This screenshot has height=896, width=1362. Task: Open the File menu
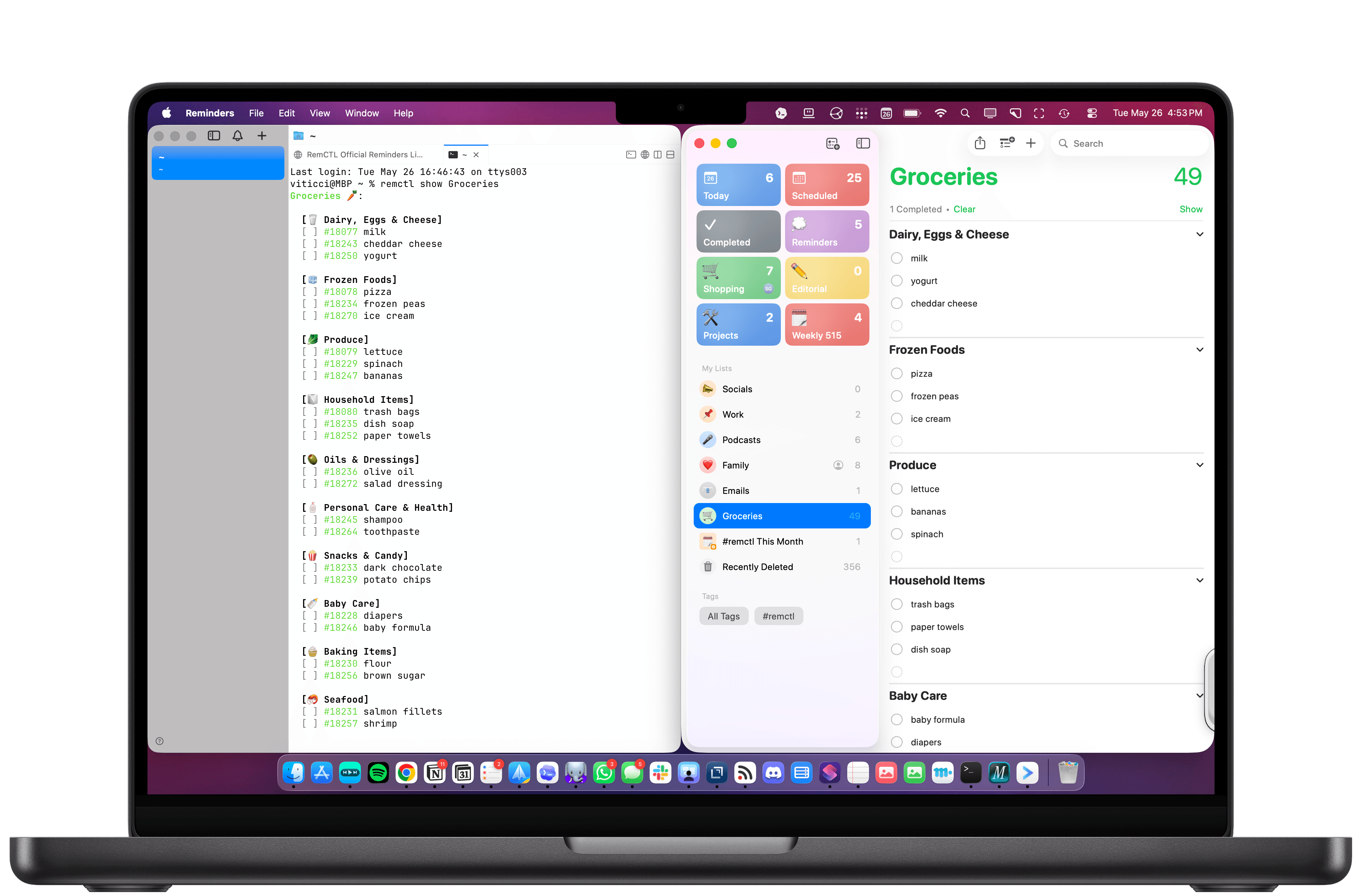click(x=257, y=113)
